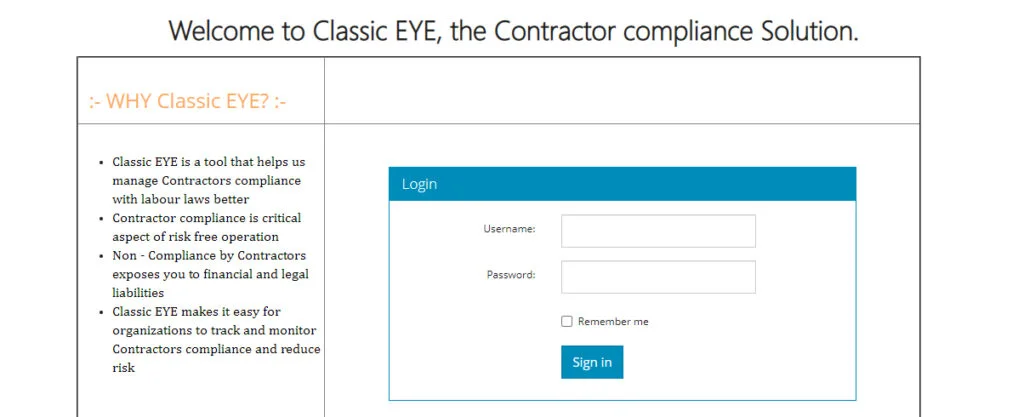
Task: Click 'Contractors compliance and reduce risk' text
Action: pos(216,358)
